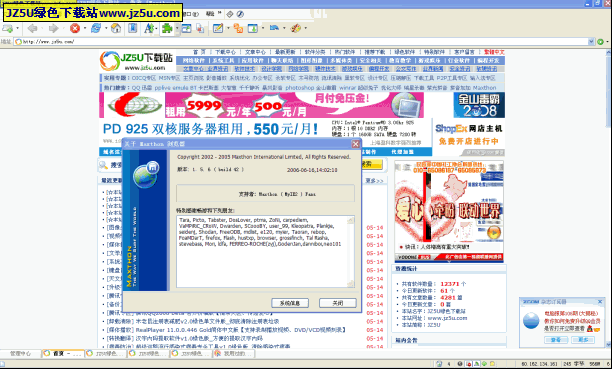Click the edit page pencil icon
Image resolution: width=612 pixels, height=369 pixels.
[218, 28]
